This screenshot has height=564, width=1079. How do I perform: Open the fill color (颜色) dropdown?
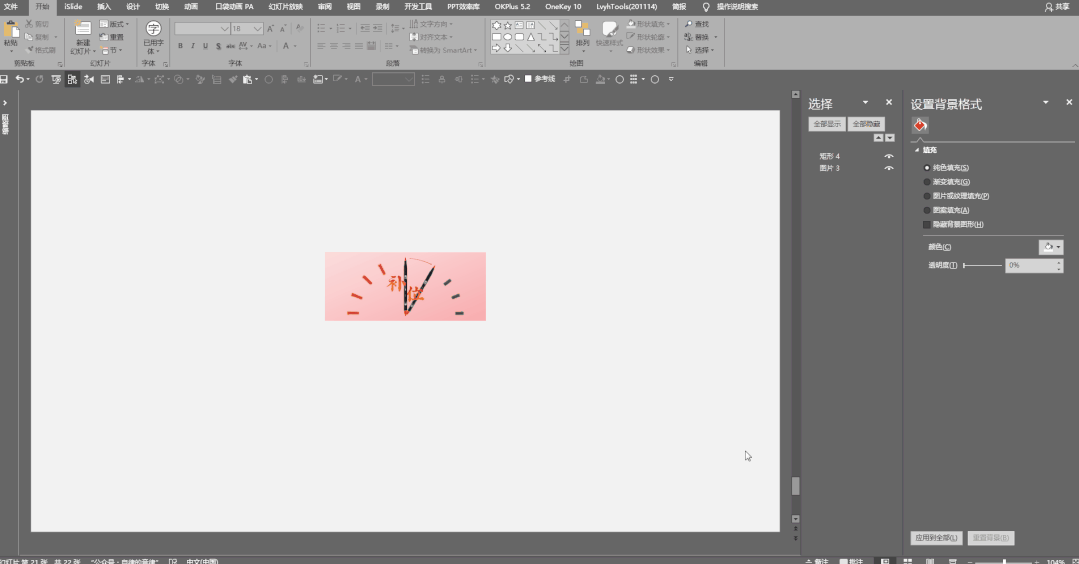pyautogui.click(x=1051, y=247)
